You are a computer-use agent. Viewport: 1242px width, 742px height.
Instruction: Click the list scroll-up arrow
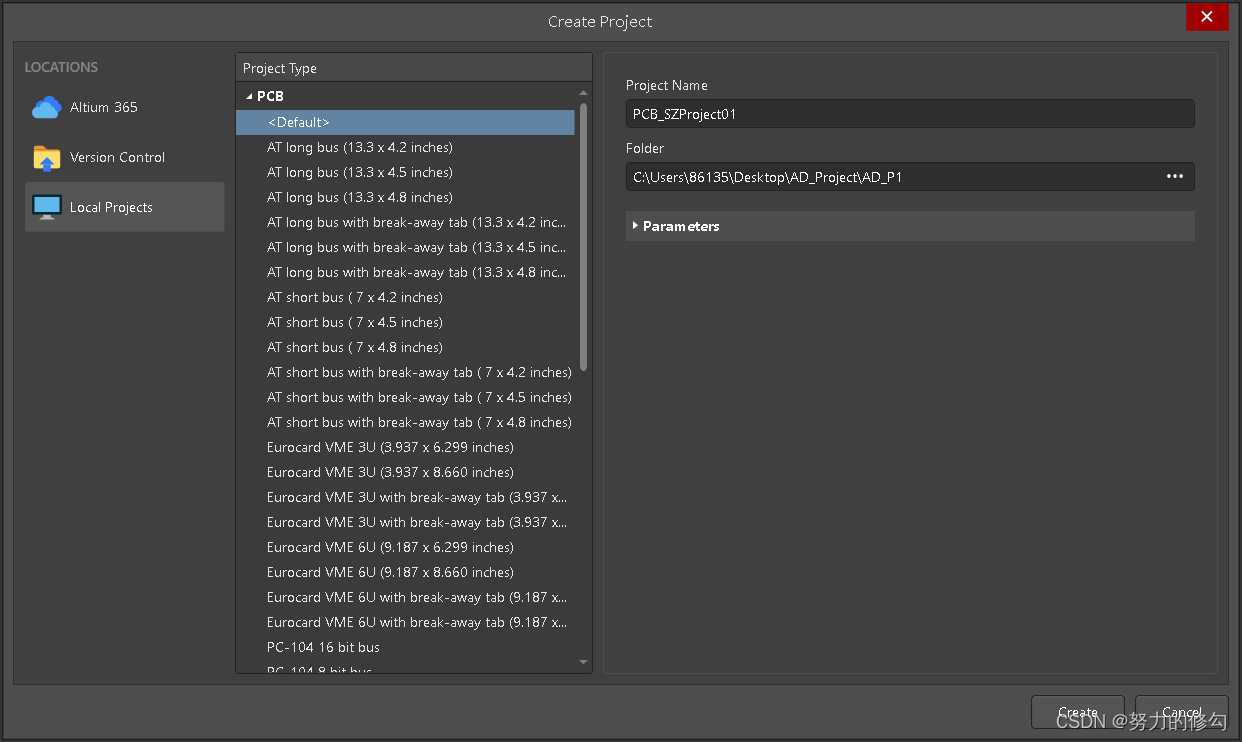584,94
